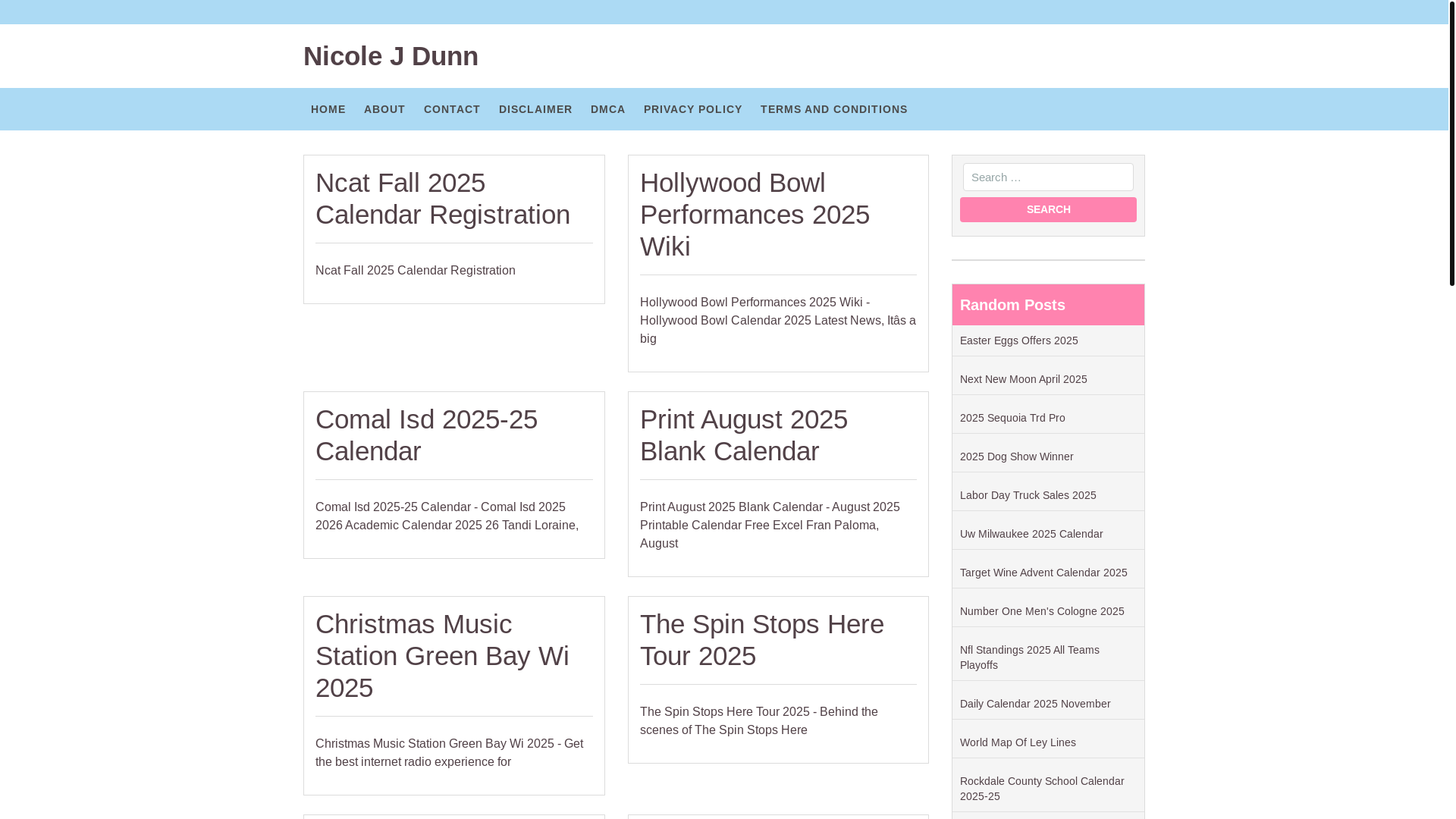The image size is (1456, 819).
Task: Open Daily Calendar 2025 November link
Action: [x=1035, y=704]
